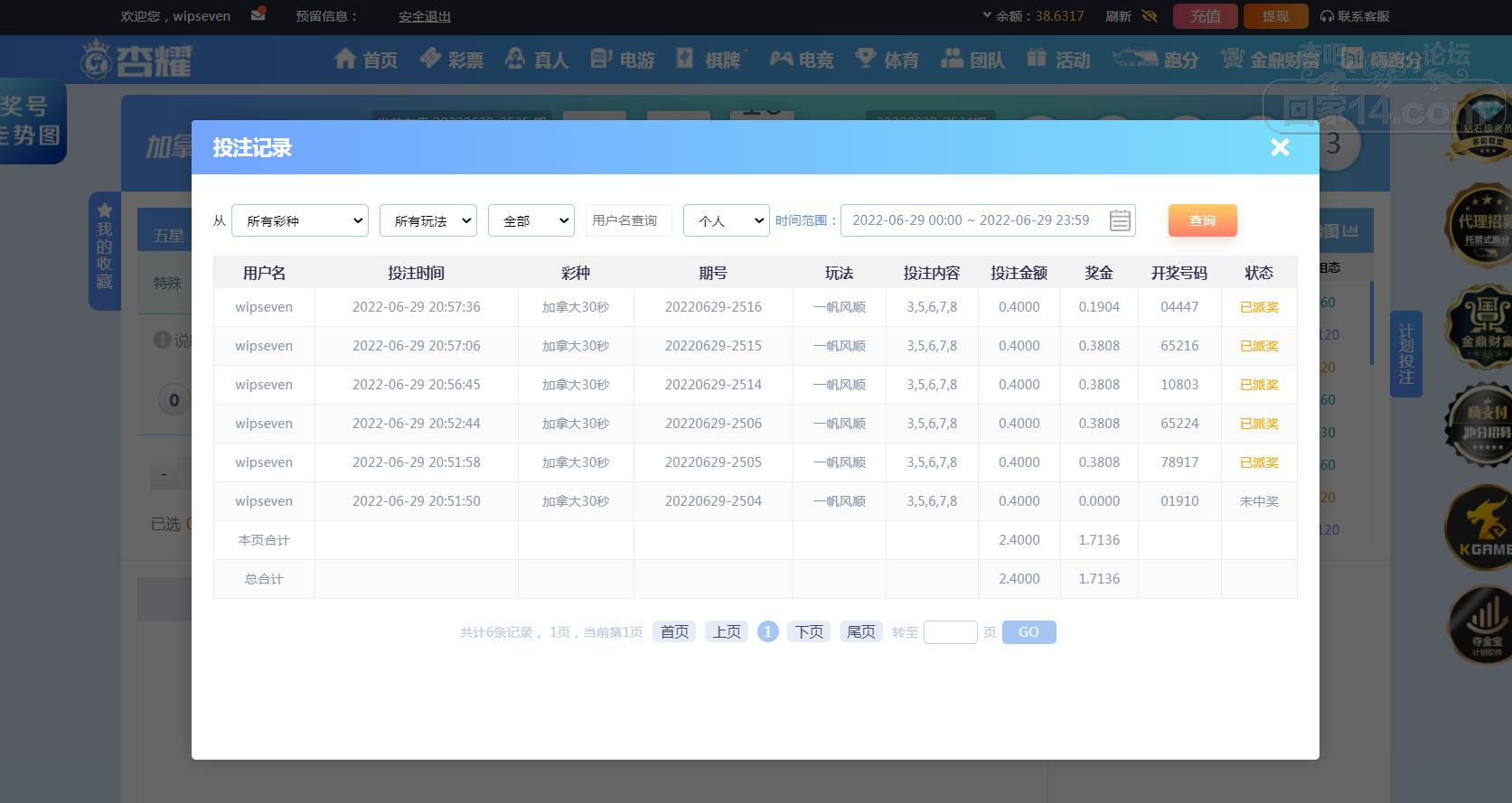Go to 首页 home menu

click(365, 60)
